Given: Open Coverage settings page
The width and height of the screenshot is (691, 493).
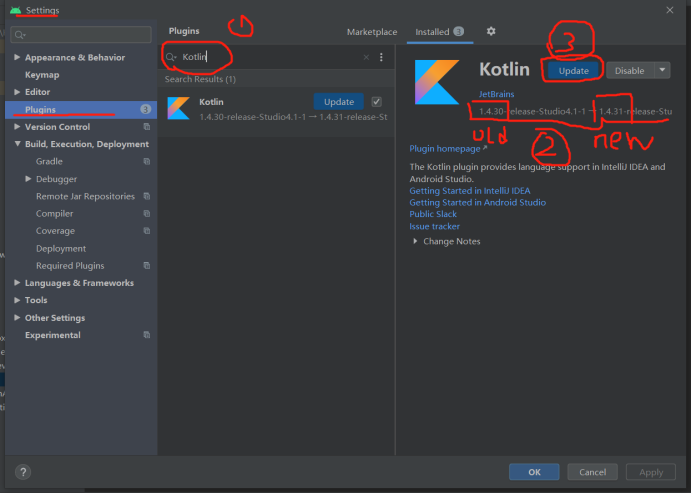Looking at the screenshot, I should pos(56,231).
